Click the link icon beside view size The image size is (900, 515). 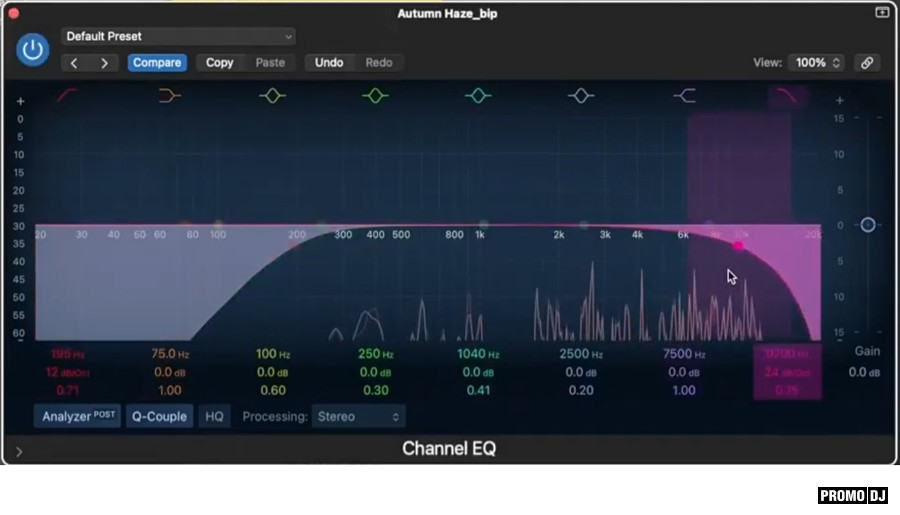coord(867,62)
